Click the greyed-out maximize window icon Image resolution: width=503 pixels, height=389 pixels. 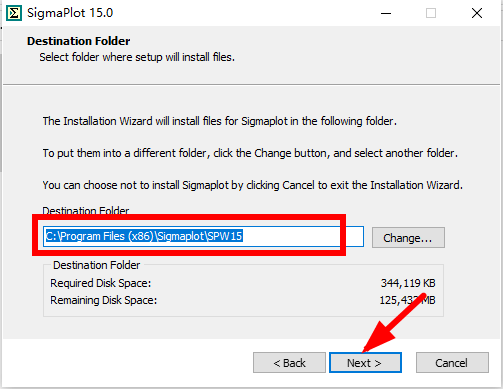click(431, 13)
